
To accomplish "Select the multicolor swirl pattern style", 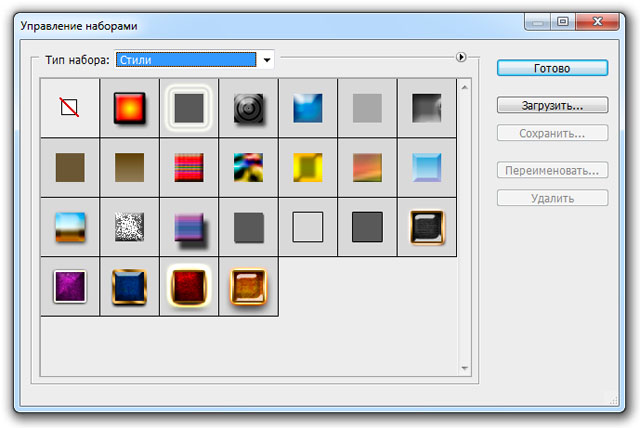I will pos(248,167).
